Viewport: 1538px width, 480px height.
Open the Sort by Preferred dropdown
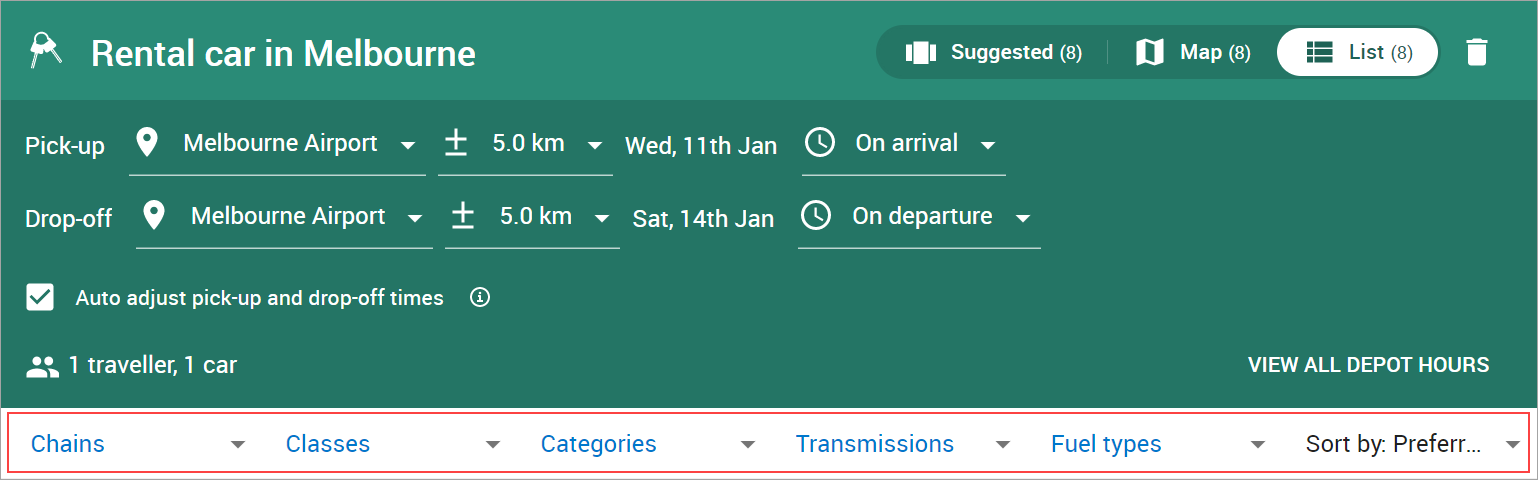(1413, 444)
